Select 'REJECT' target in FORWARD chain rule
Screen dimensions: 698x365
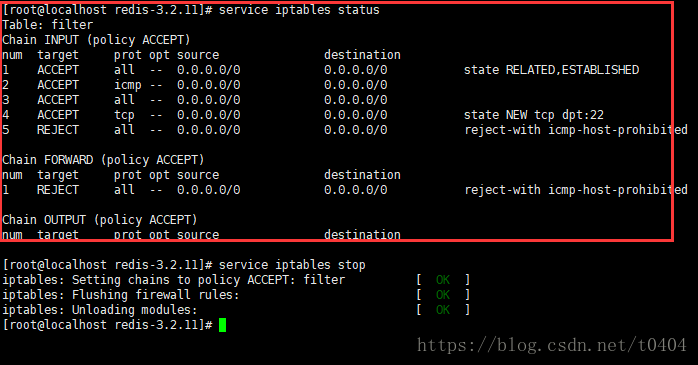[58, 190]
